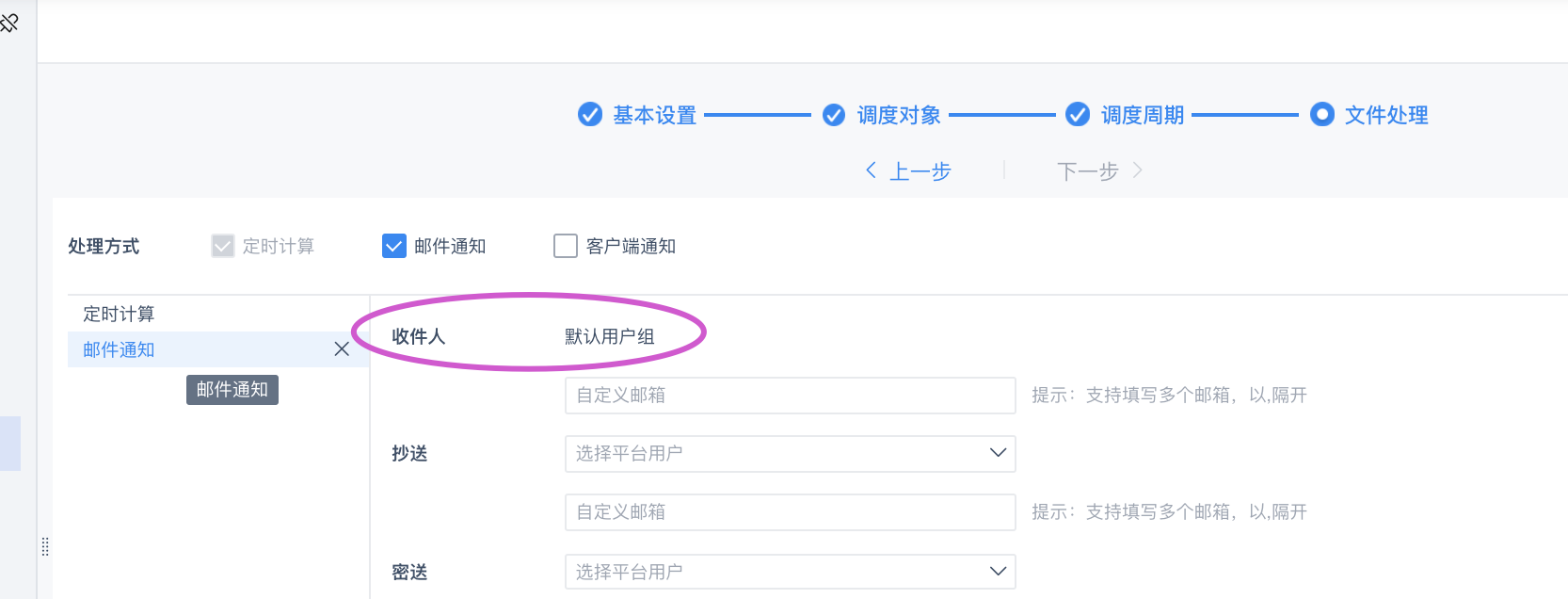
Task: Click the 调度对象 step check icon
Action: [834, 115]
